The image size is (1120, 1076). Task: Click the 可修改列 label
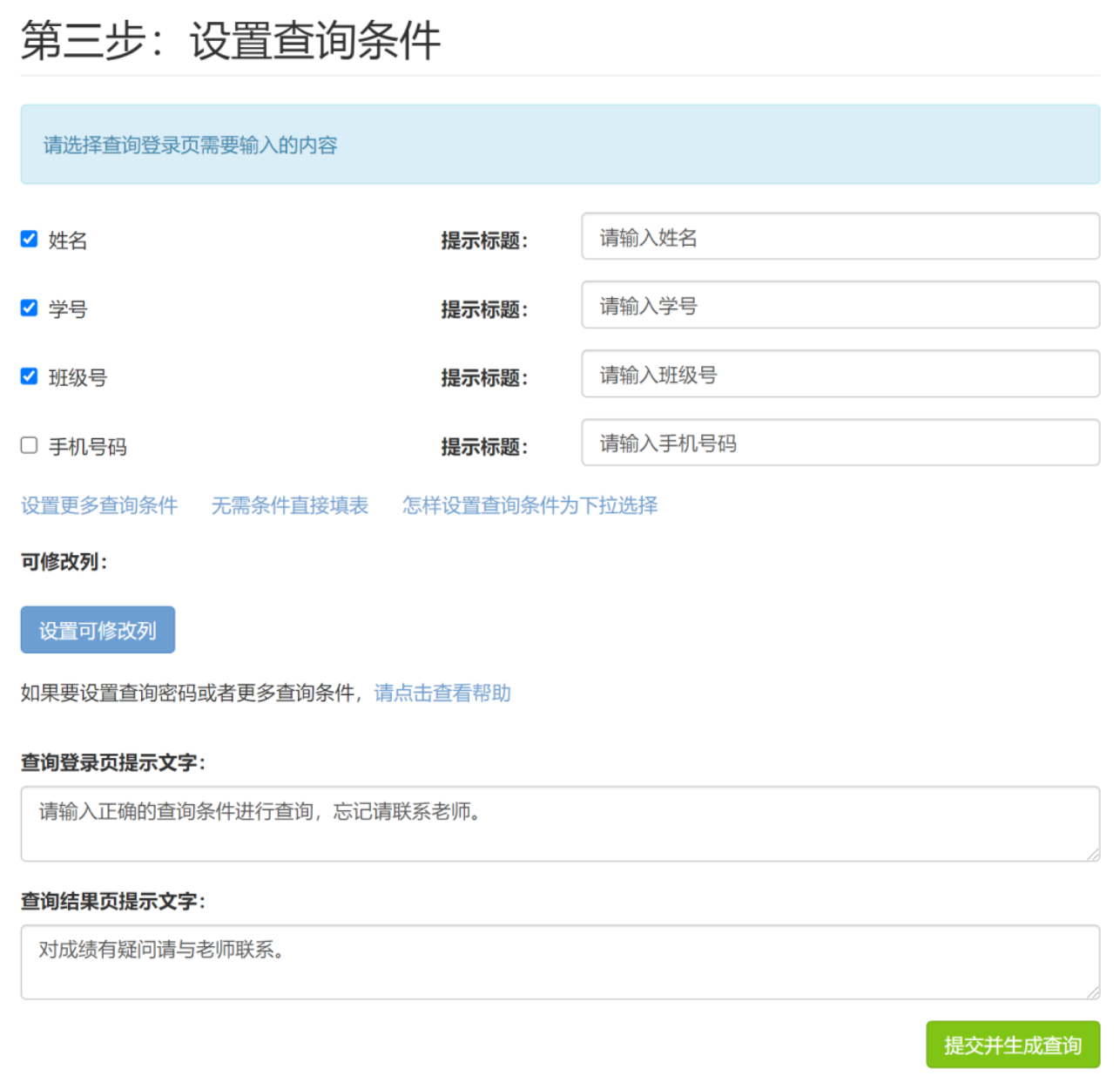pyautogui.click(x=64, y=562)
